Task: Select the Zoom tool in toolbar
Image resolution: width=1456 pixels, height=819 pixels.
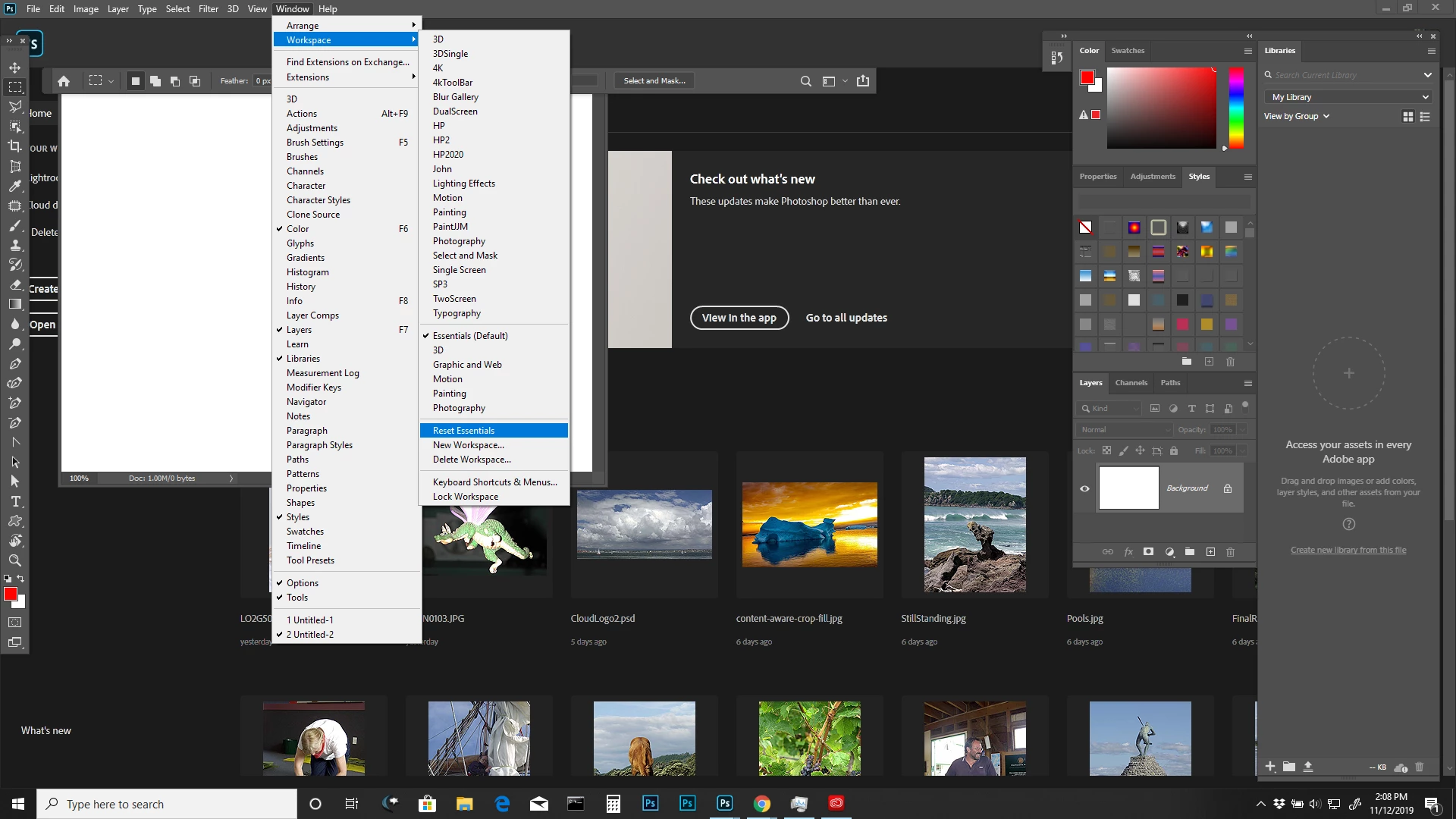Action: [x=15, y=560]
